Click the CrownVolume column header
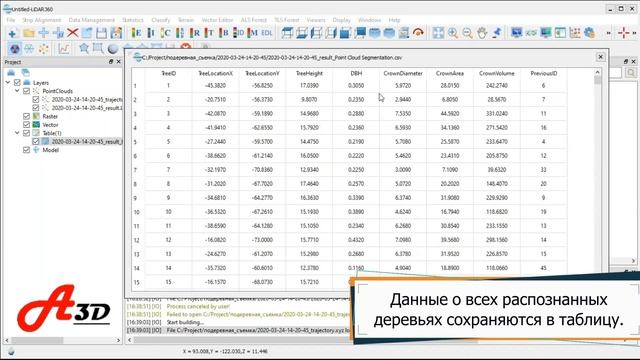 point(497,73)
